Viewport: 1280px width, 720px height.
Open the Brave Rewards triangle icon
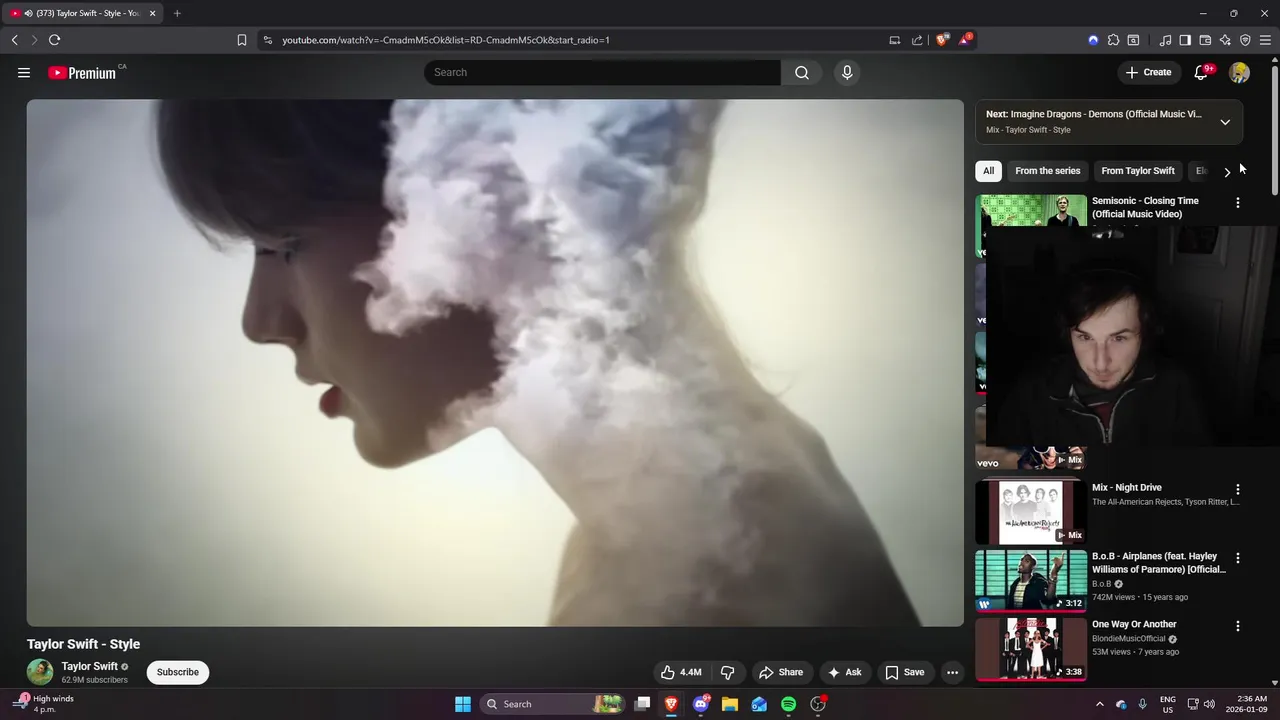[965, 40]
